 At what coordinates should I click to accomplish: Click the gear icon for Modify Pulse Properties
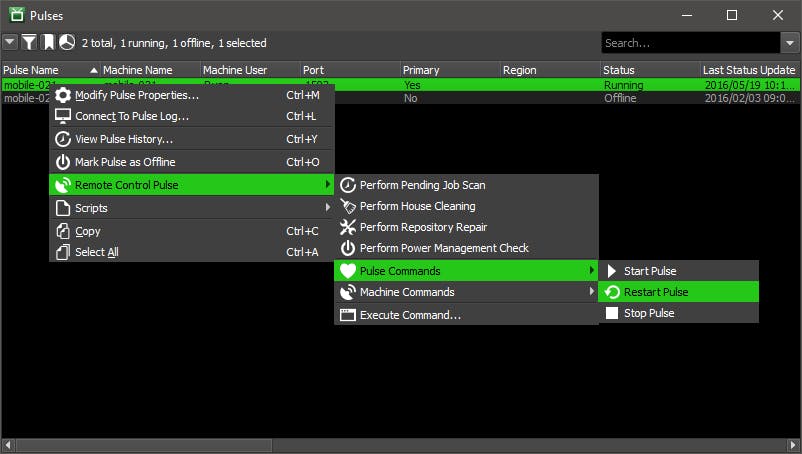point(62,95)
